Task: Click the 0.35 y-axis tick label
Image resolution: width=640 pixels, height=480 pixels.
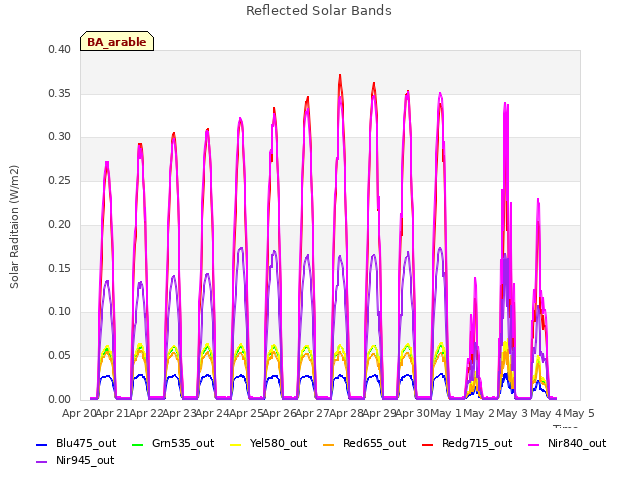Action: point(59,93)
